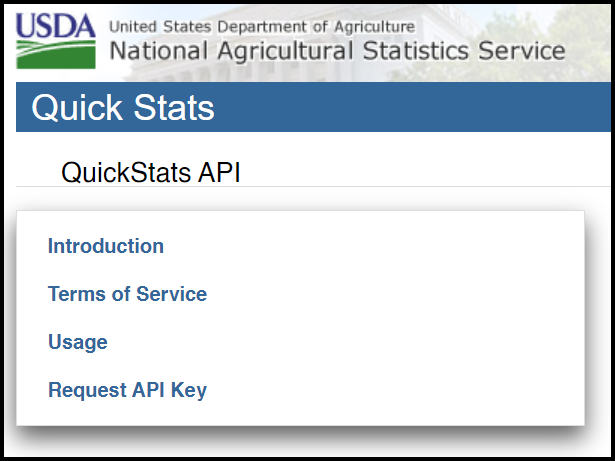Click the National Agricultural Statistics Service title

[336, 51]
